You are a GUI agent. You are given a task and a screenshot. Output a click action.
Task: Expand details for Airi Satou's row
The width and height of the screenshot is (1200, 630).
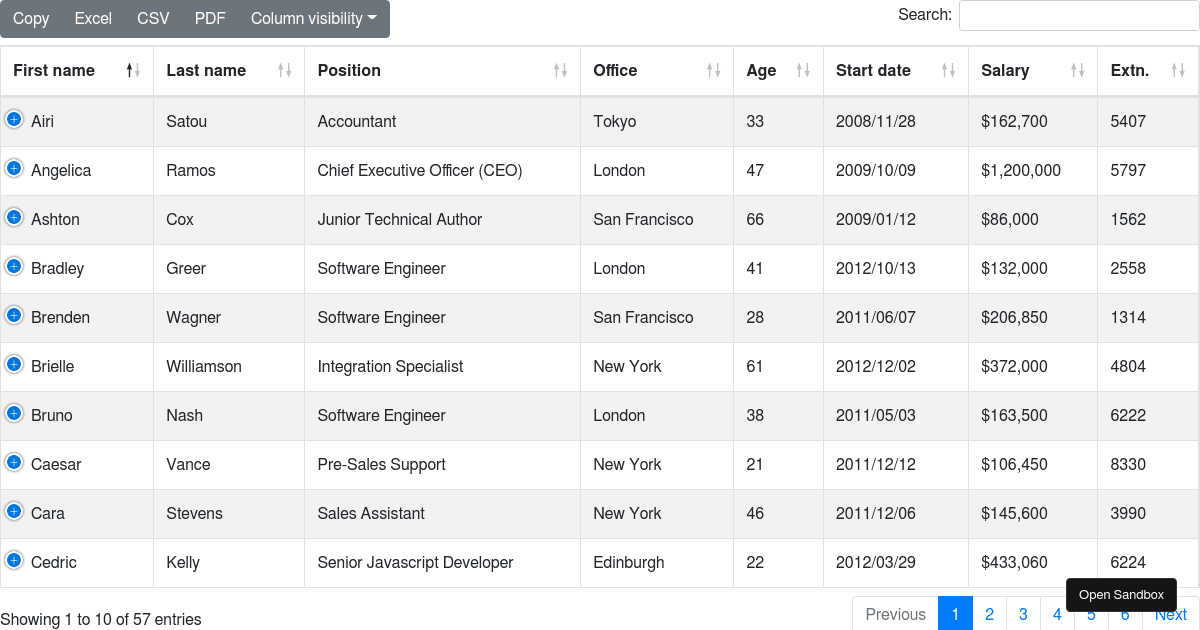tap(14, 119)
